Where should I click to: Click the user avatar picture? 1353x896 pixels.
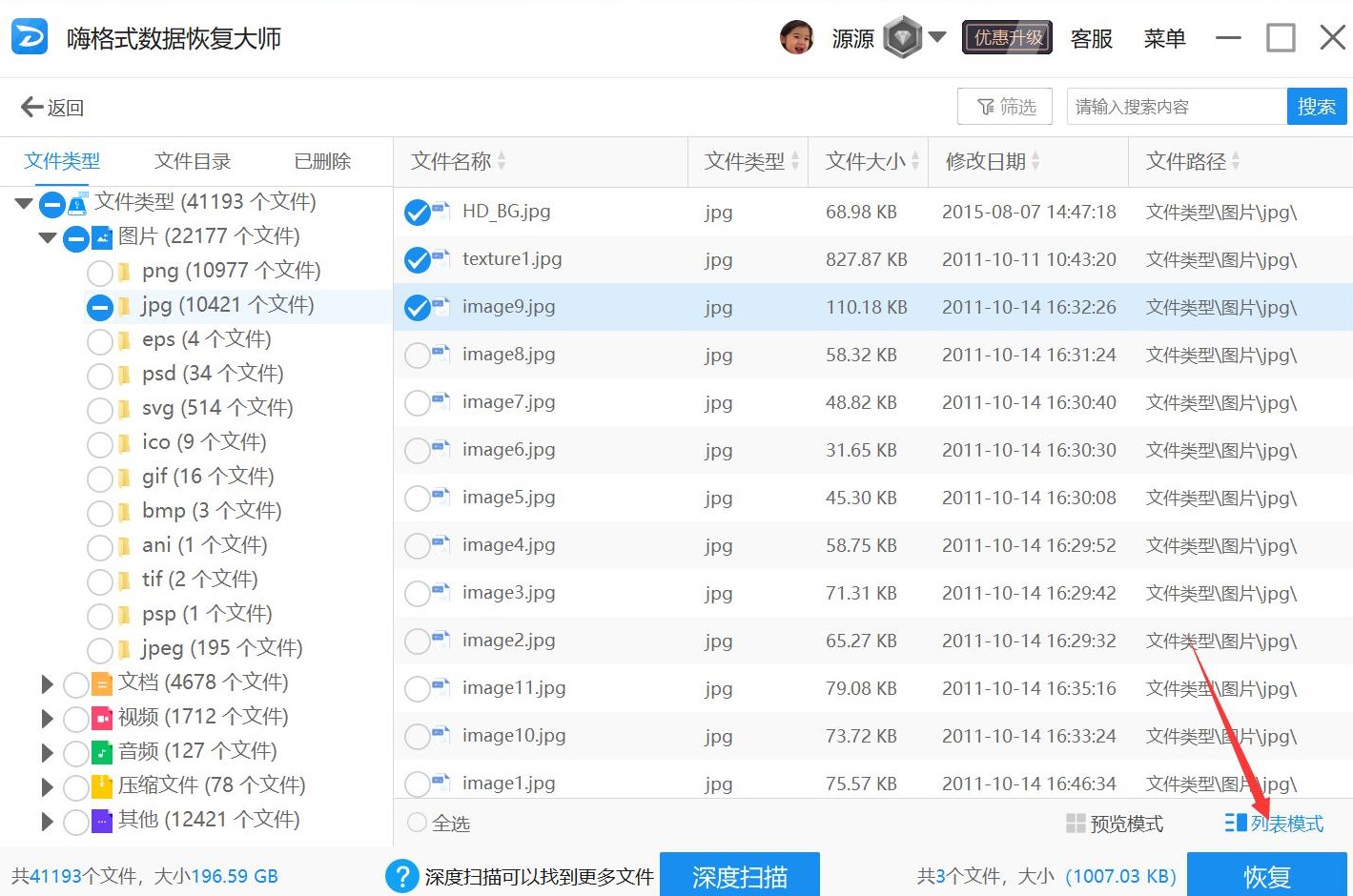coord(796,38)
